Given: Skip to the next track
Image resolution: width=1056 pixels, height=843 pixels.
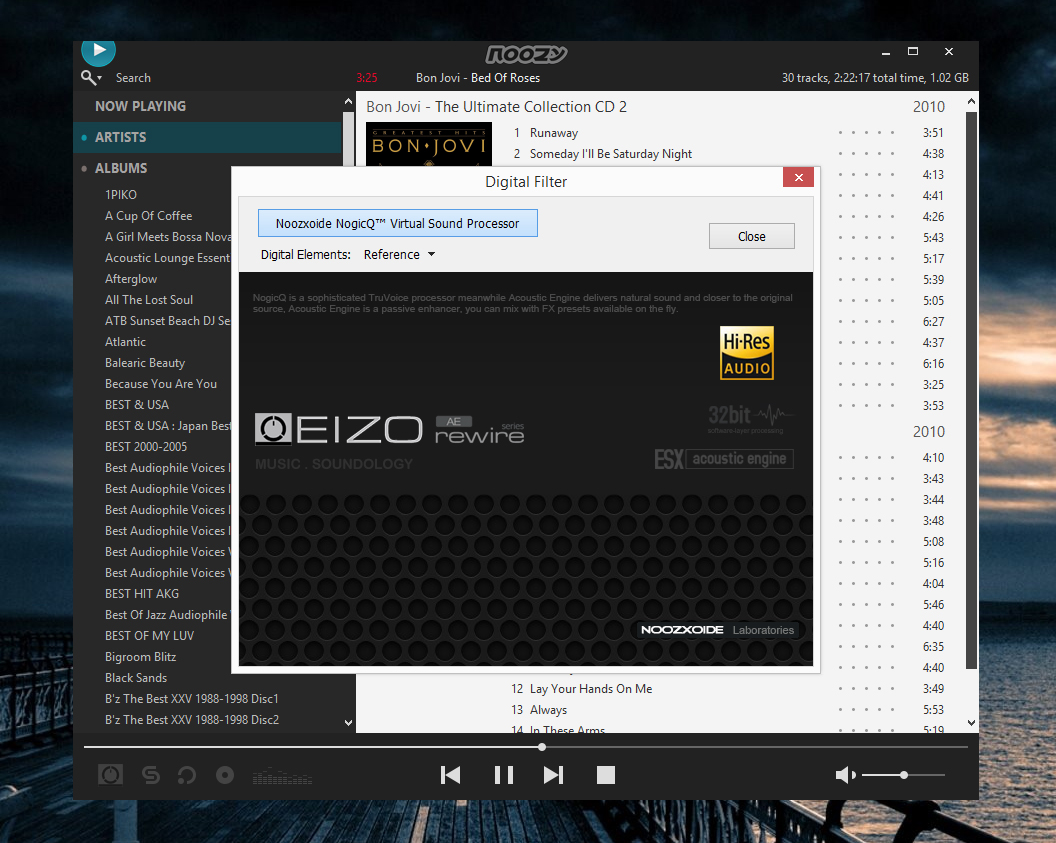Looking at the screenshot, I should click(x=554, y=775).
